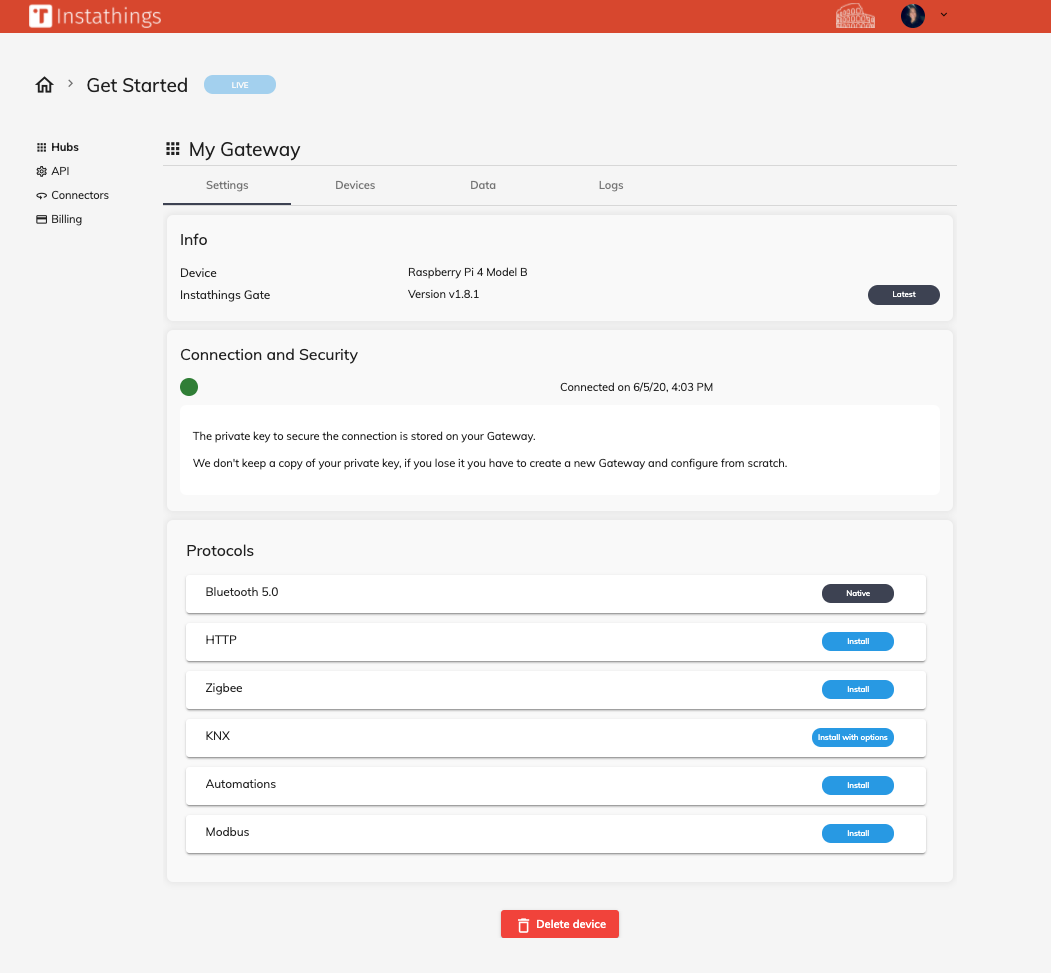Go to the home icon

click(x=44, y=85)
